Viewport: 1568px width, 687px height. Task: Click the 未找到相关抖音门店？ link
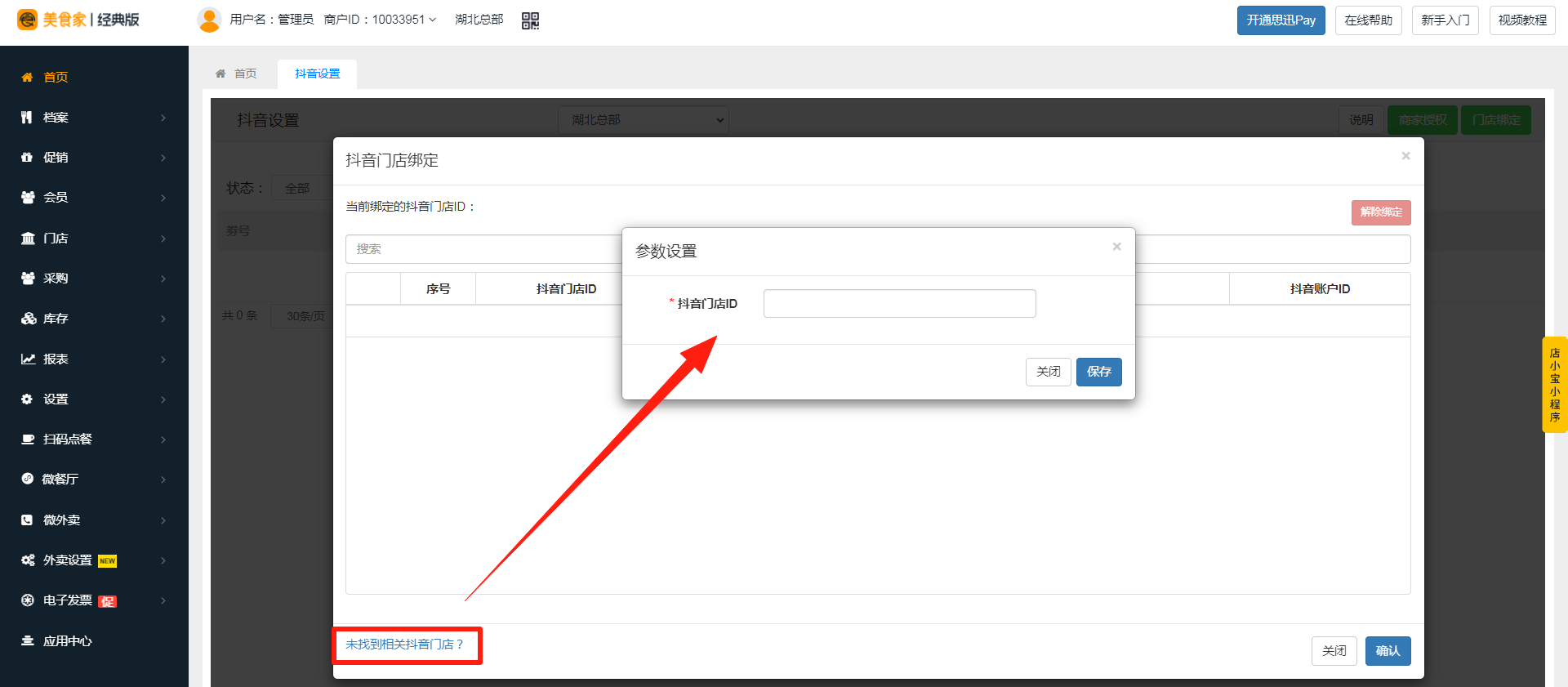point(404,645)
